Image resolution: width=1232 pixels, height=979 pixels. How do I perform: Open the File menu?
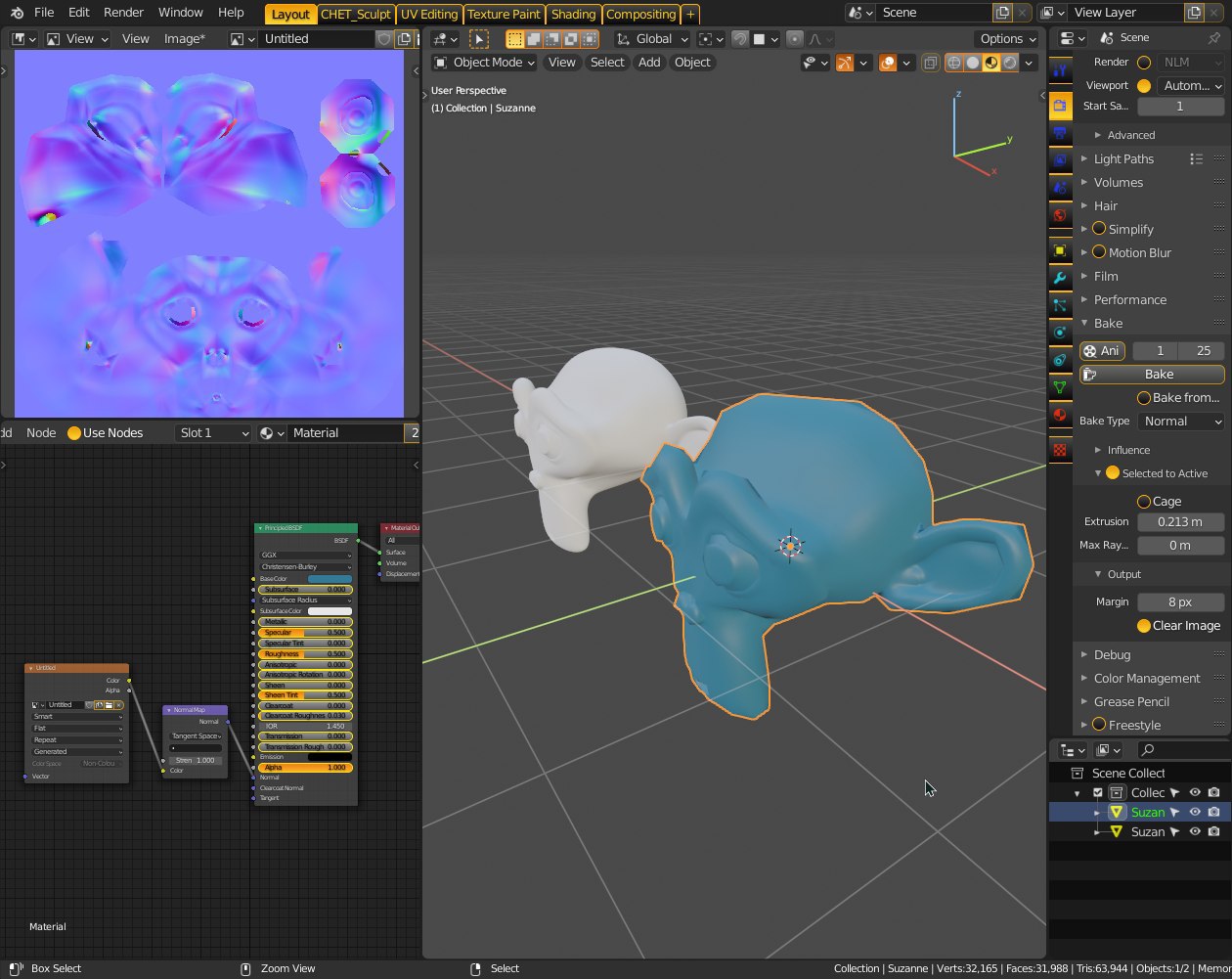click(44, 13)
